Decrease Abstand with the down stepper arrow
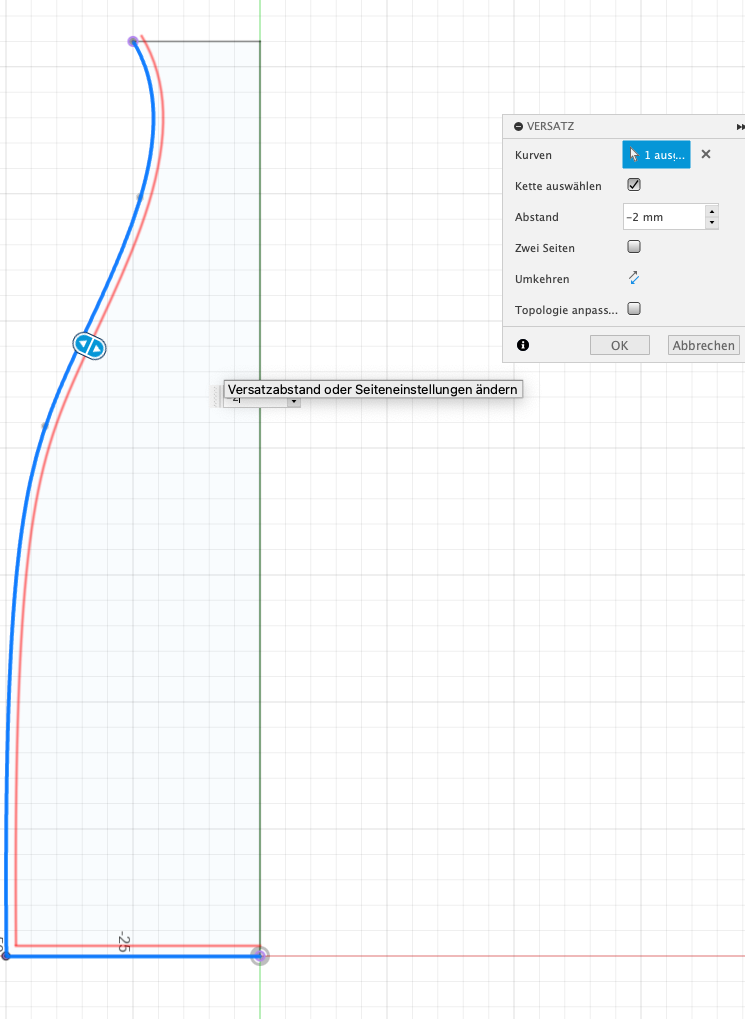 coord(711,222)
